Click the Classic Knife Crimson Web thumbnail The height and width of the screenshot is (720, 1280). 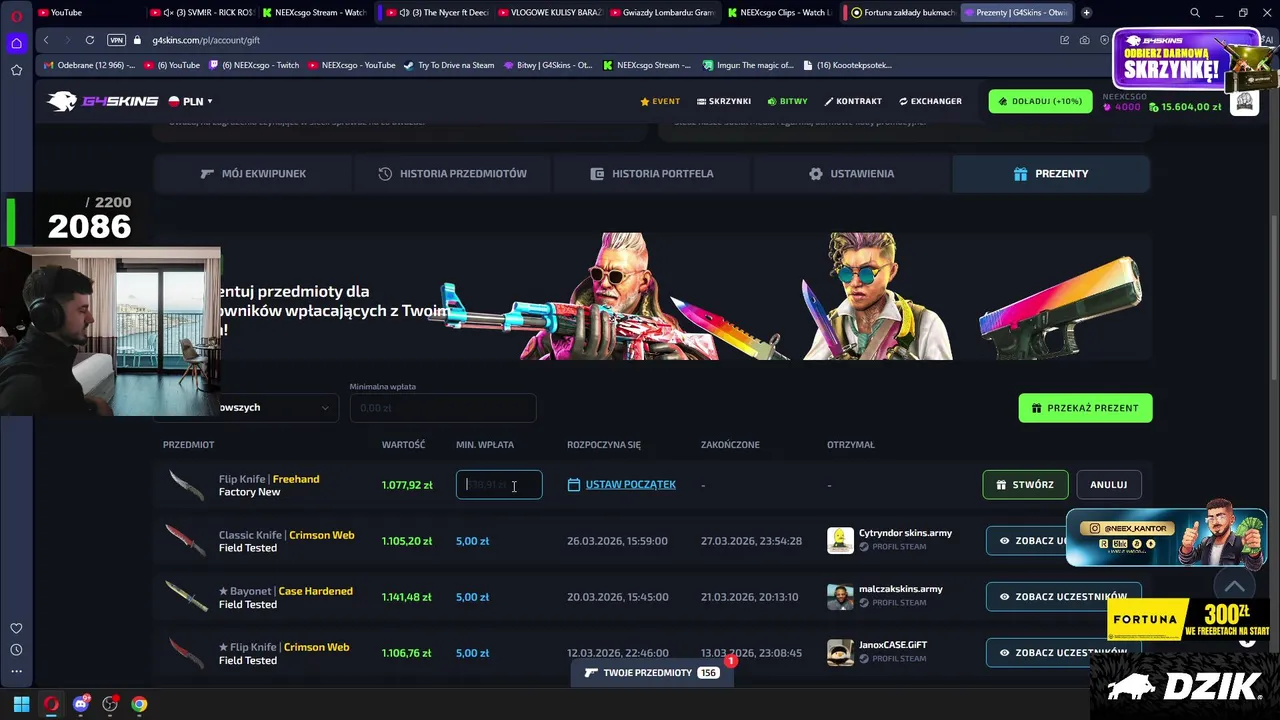coord(187,541)
